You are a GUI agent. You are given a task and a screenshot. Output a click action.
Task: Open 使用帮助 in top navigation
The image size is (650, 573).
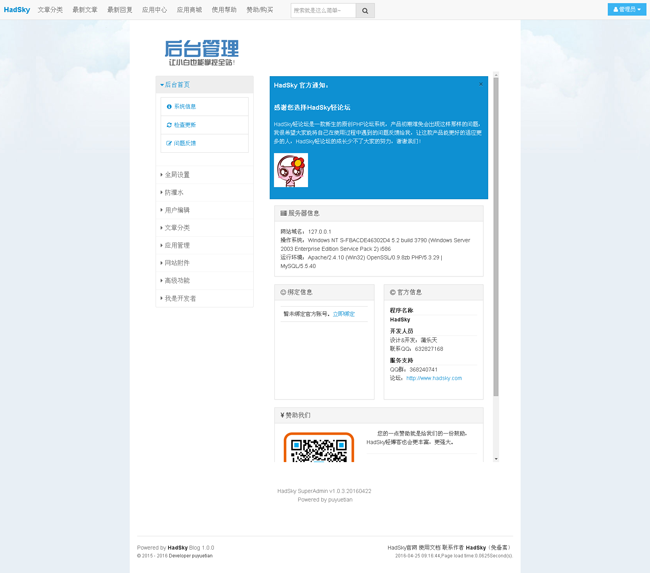pyautogui.click(x=224, y=10)
